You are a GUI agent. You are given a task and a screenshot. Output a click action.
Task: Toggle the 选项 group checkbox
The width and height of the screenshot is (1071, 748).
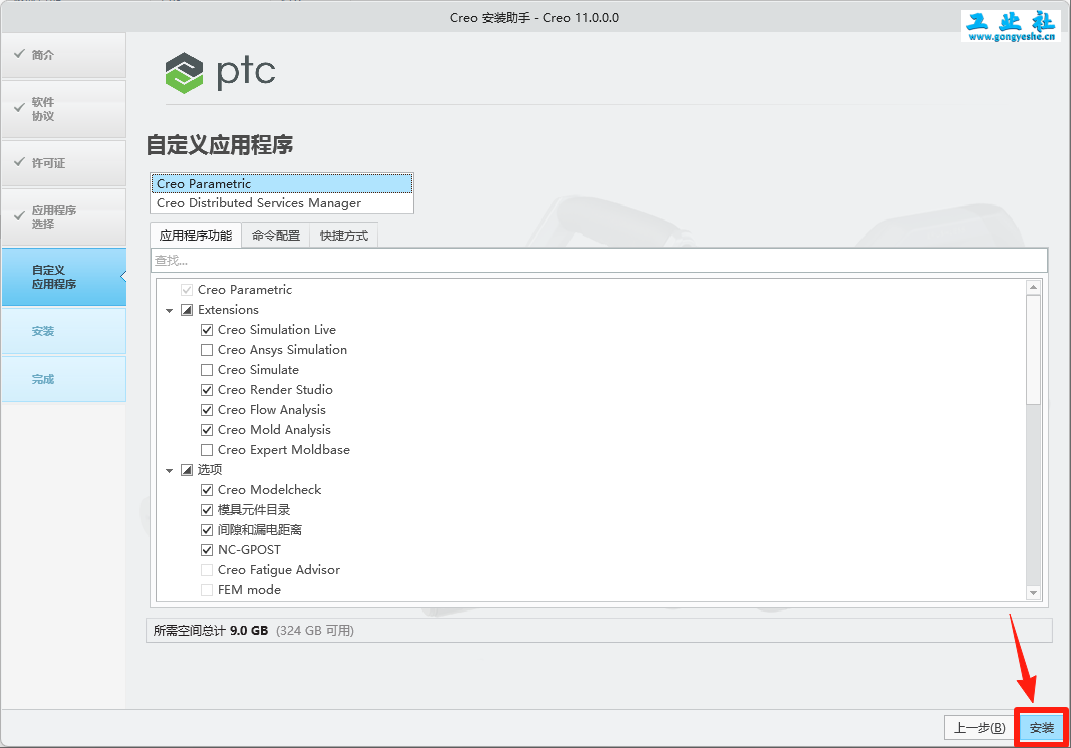point(187,470)
